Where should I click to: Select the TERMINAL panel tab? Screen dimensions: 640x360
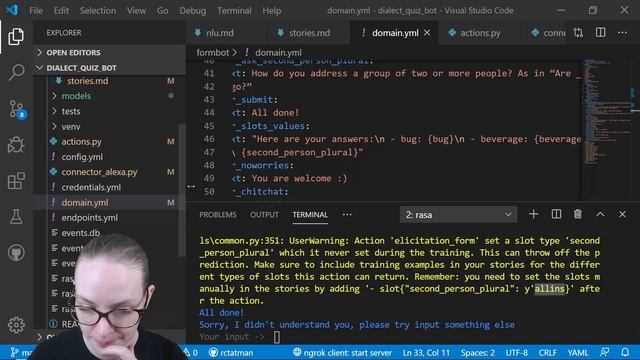[310, 215]
